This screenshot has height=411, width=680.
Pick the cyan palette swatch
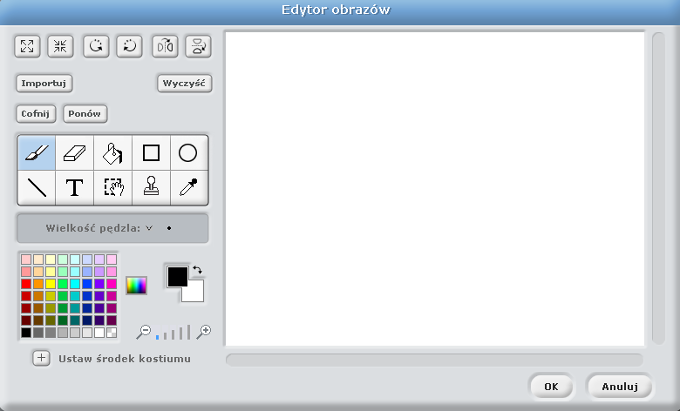click(x=75, y=284)
